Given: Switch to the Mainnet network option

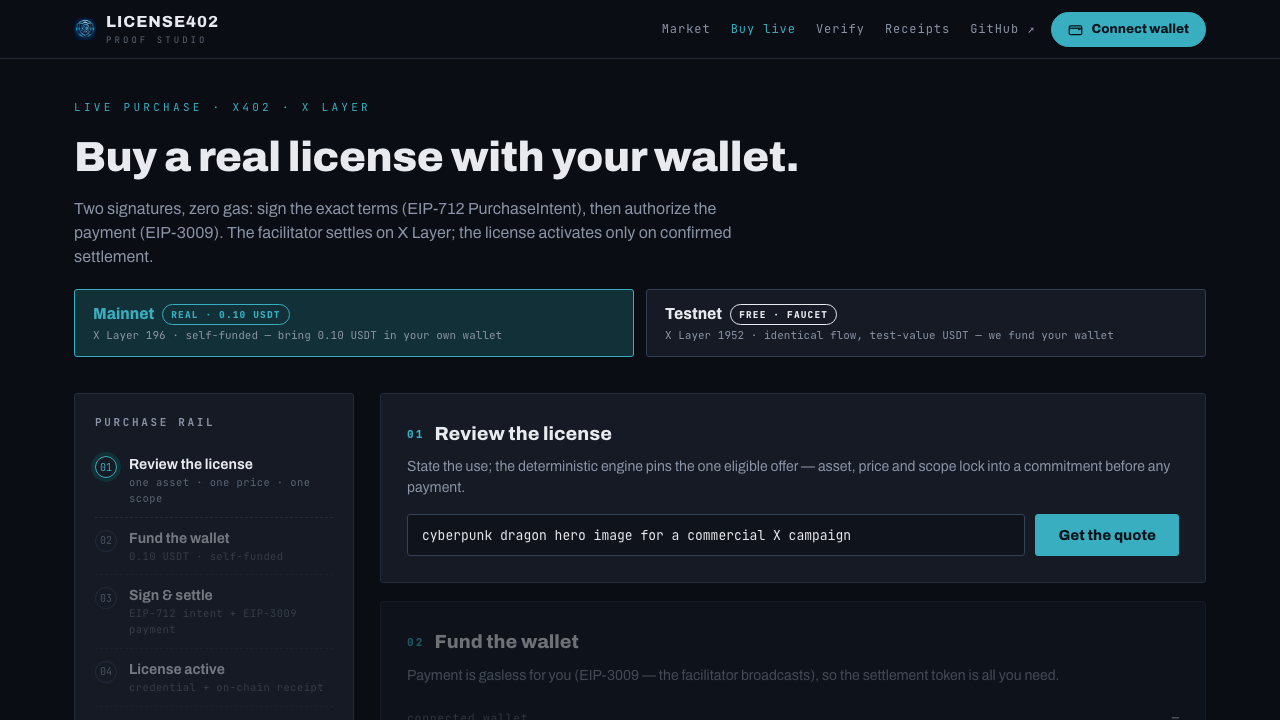Looking at the screenshot, I should point(354,323).
